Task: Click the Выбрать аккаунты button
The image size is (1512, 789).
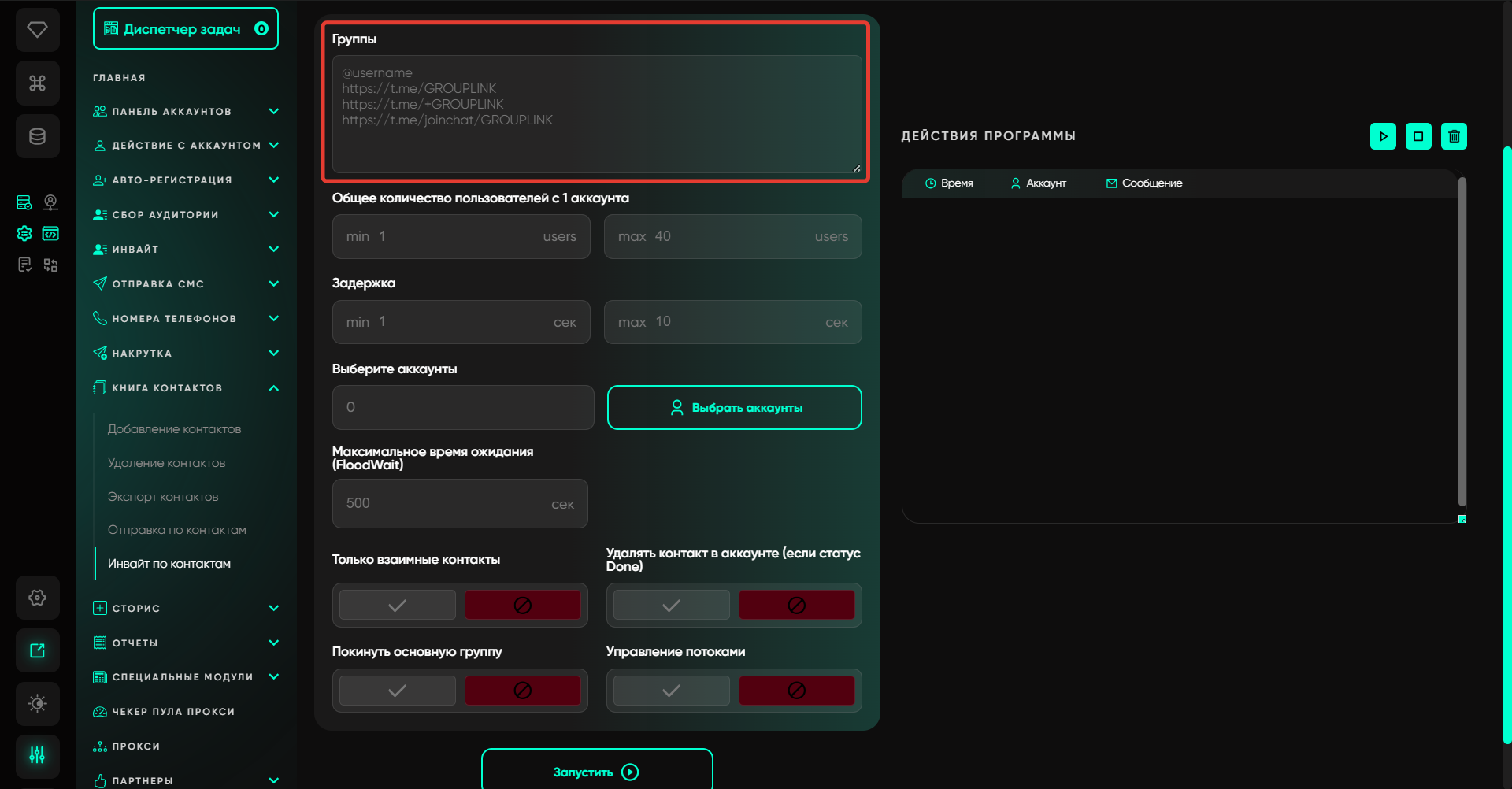Action: [x=734, y=408]
